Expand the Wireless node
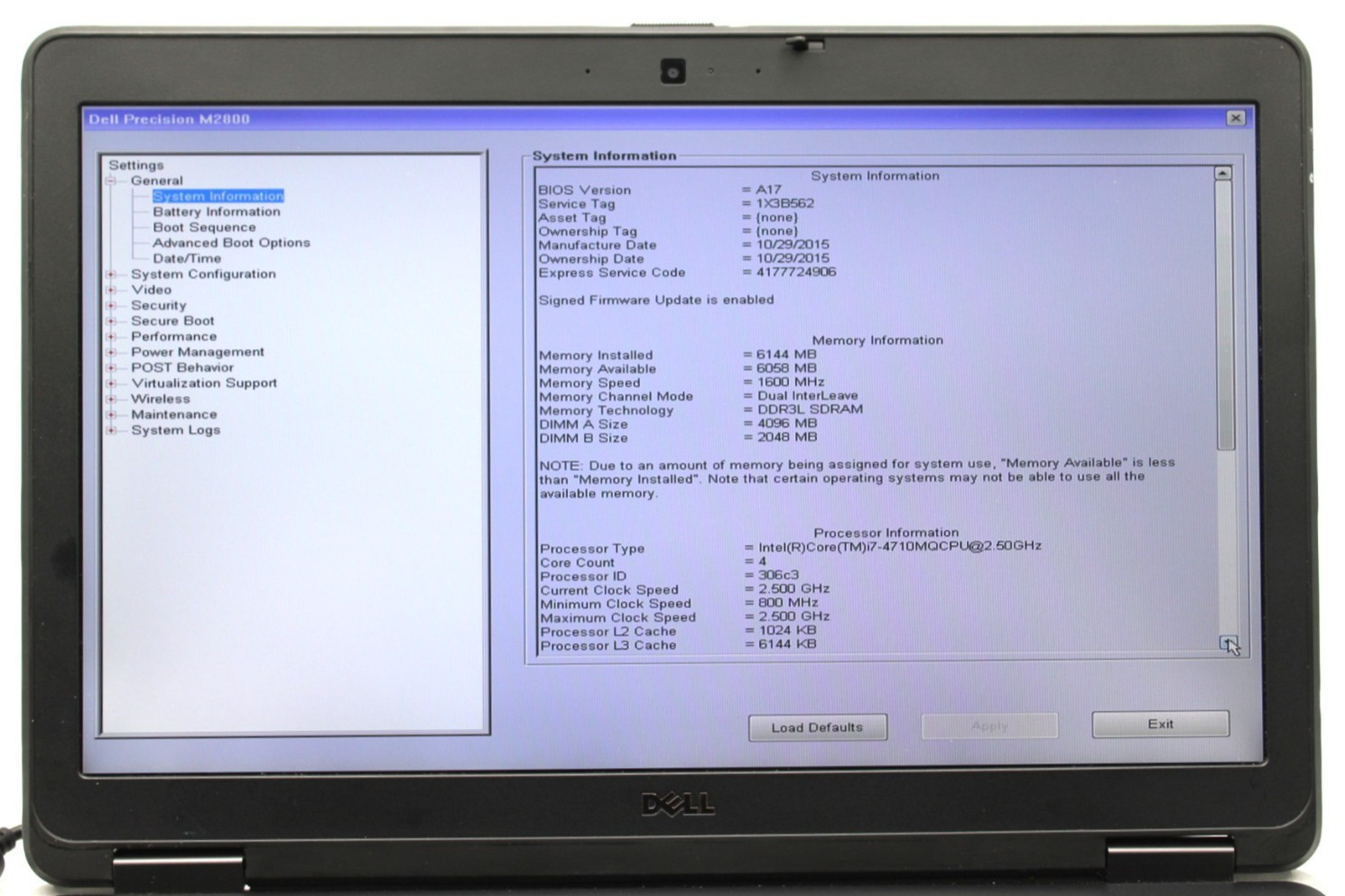The image size is (1345, 896). [x=112, y=399]
